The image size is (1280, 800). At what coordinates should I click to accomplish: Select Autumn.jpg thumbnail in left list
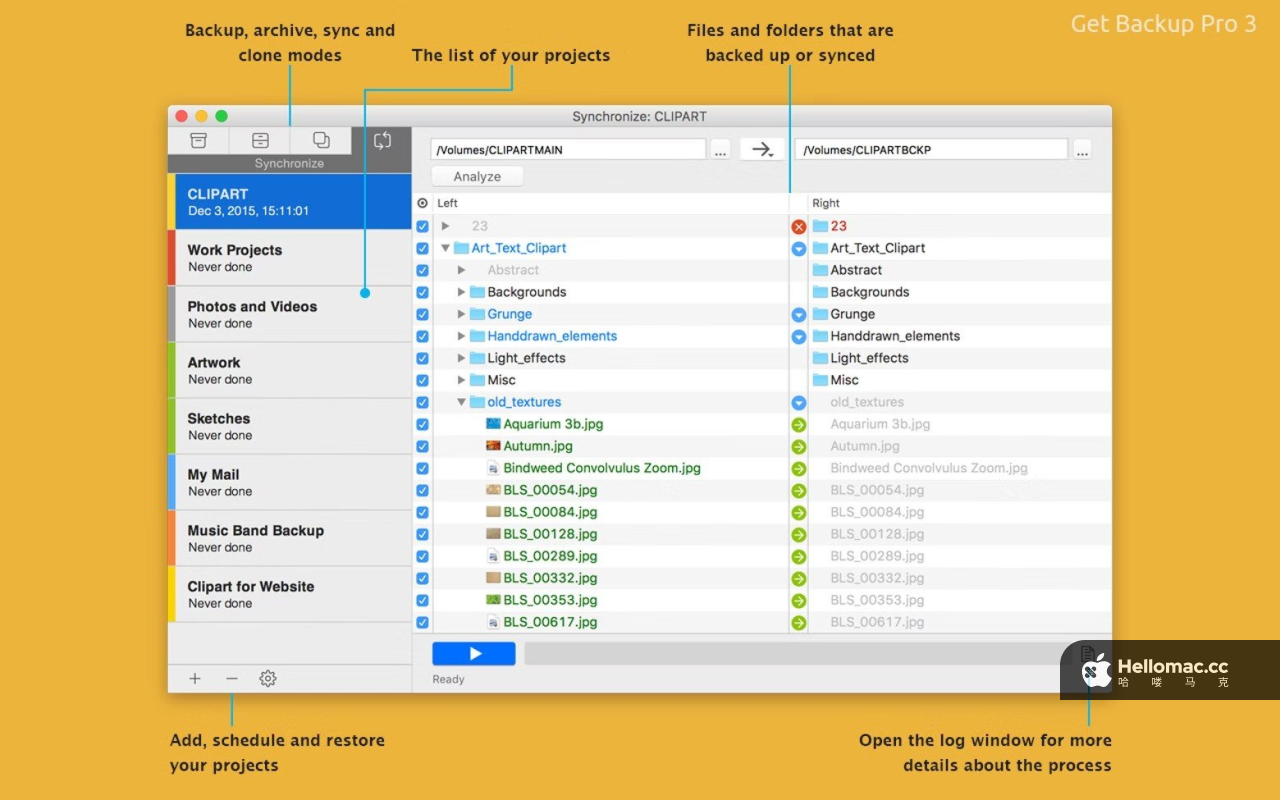pos(493,446)
